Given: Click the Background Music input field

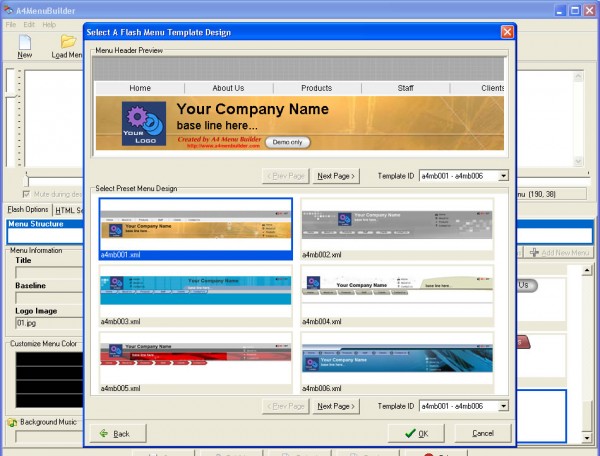Looking at the screenshot, I should coord(49,436).
